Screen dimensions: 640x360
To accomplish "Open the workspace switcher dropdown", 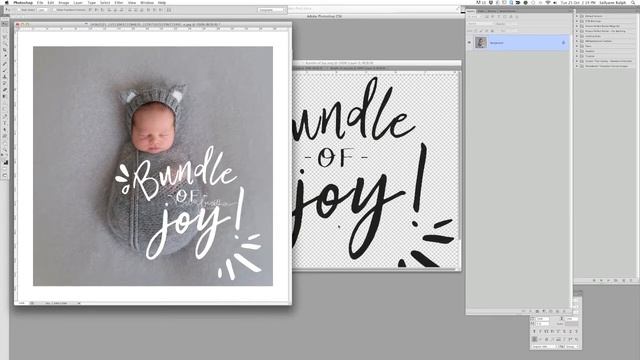I will [271, 10].
